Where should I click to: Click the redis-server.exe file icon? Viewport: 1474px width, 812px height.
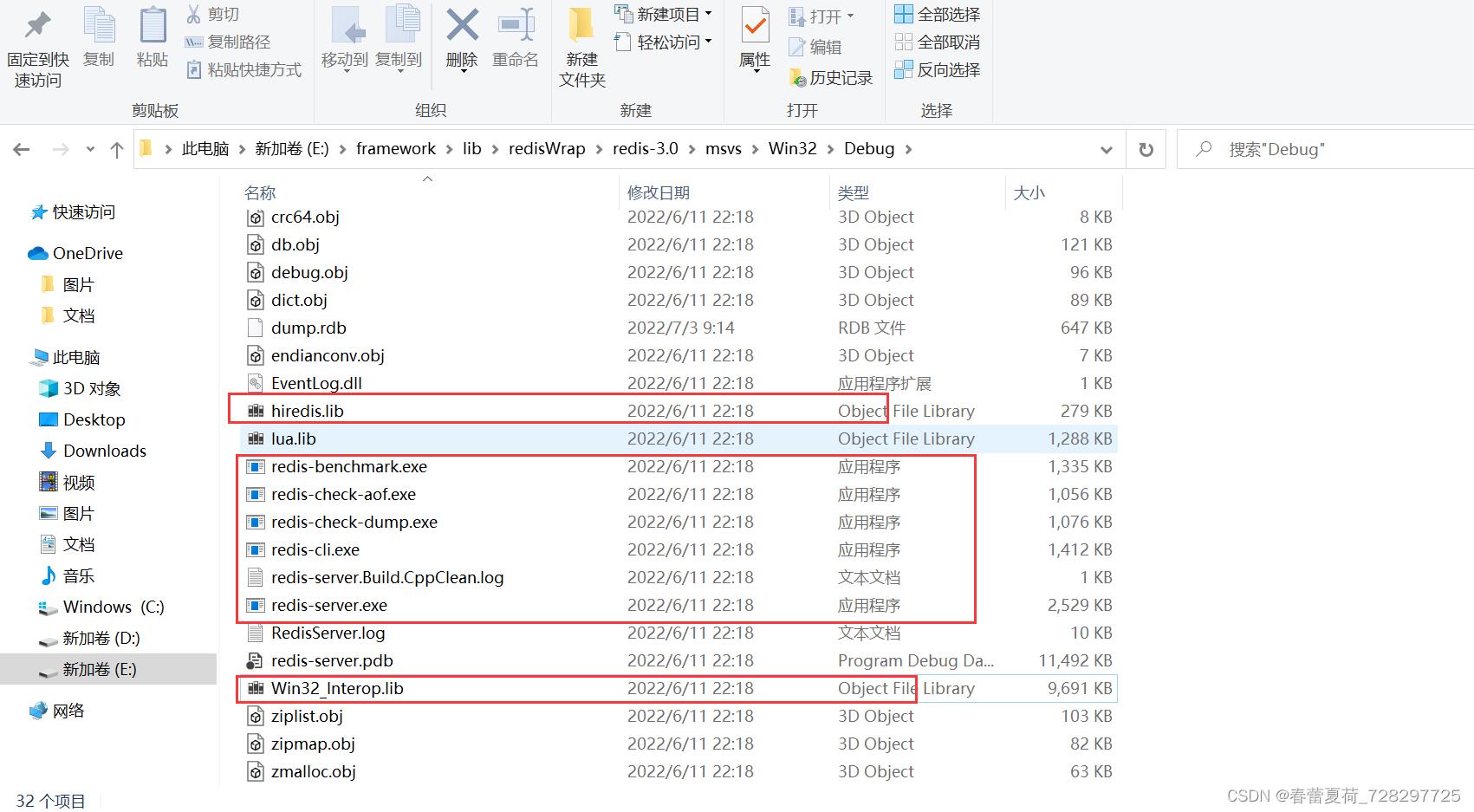[255, 605]
